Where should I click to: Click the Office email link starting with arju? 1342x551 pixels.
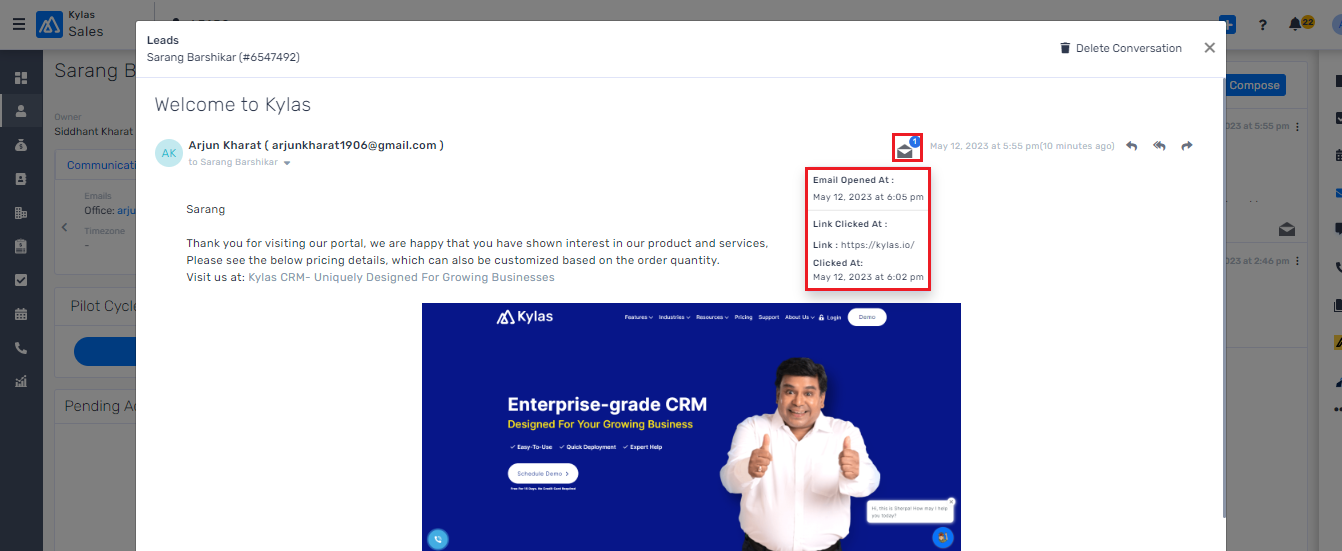tap(126, 211)
